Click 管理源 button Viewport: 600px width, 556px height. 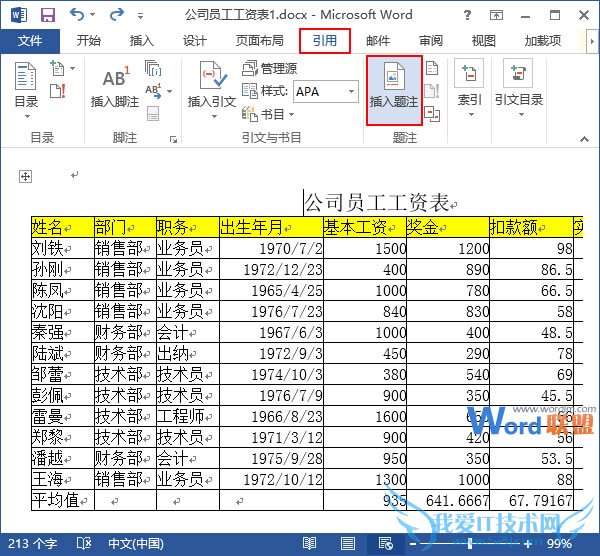[x=269, y=68]
